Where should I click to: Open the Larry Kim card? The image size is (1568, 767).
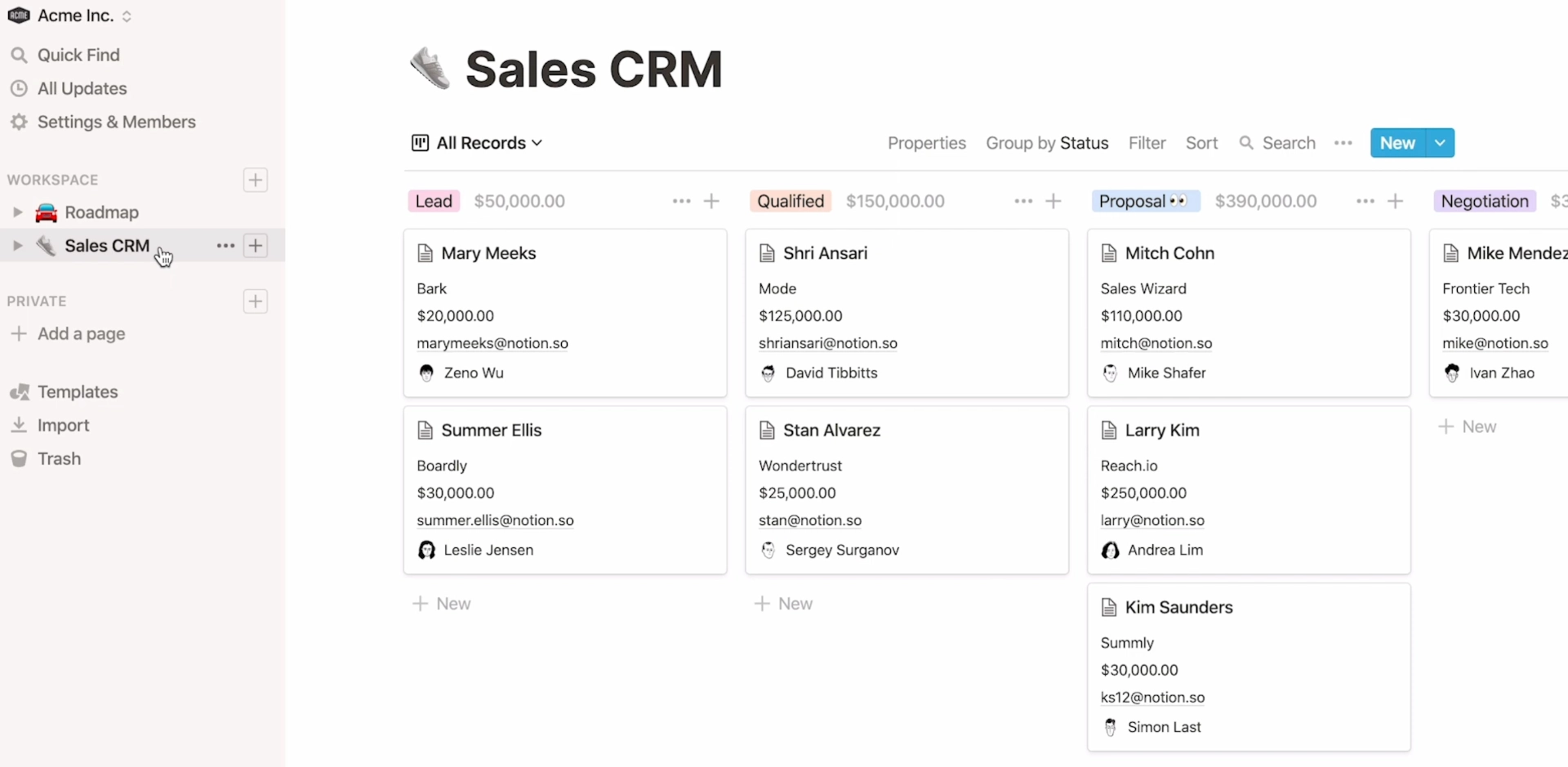[1161, 430]
